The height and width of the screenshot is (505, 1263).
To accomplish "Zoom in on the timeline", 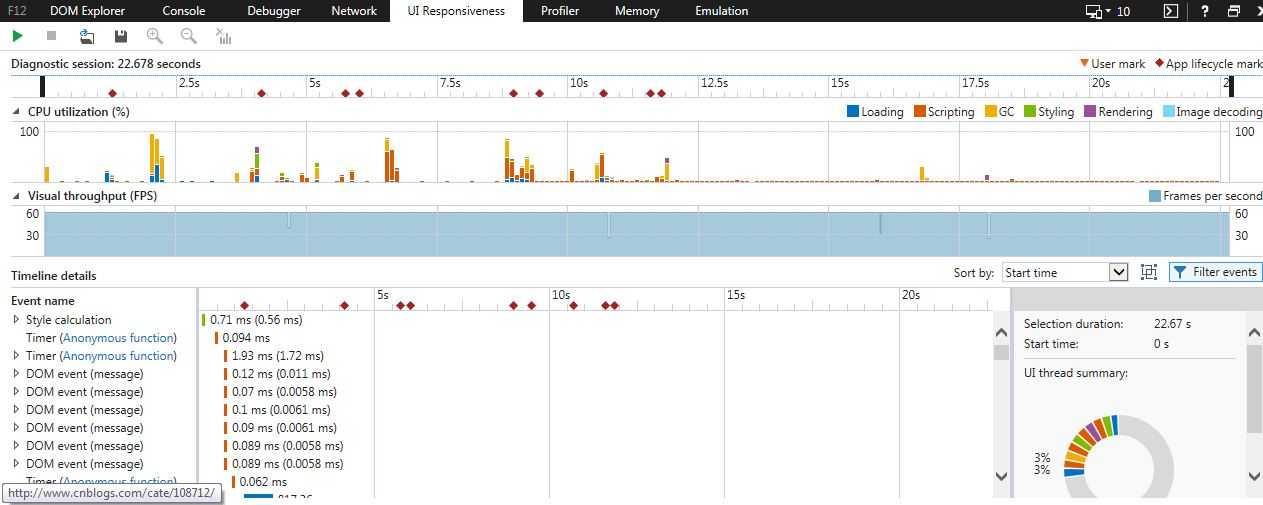I will pyautogui.click(x=154, y=36).
